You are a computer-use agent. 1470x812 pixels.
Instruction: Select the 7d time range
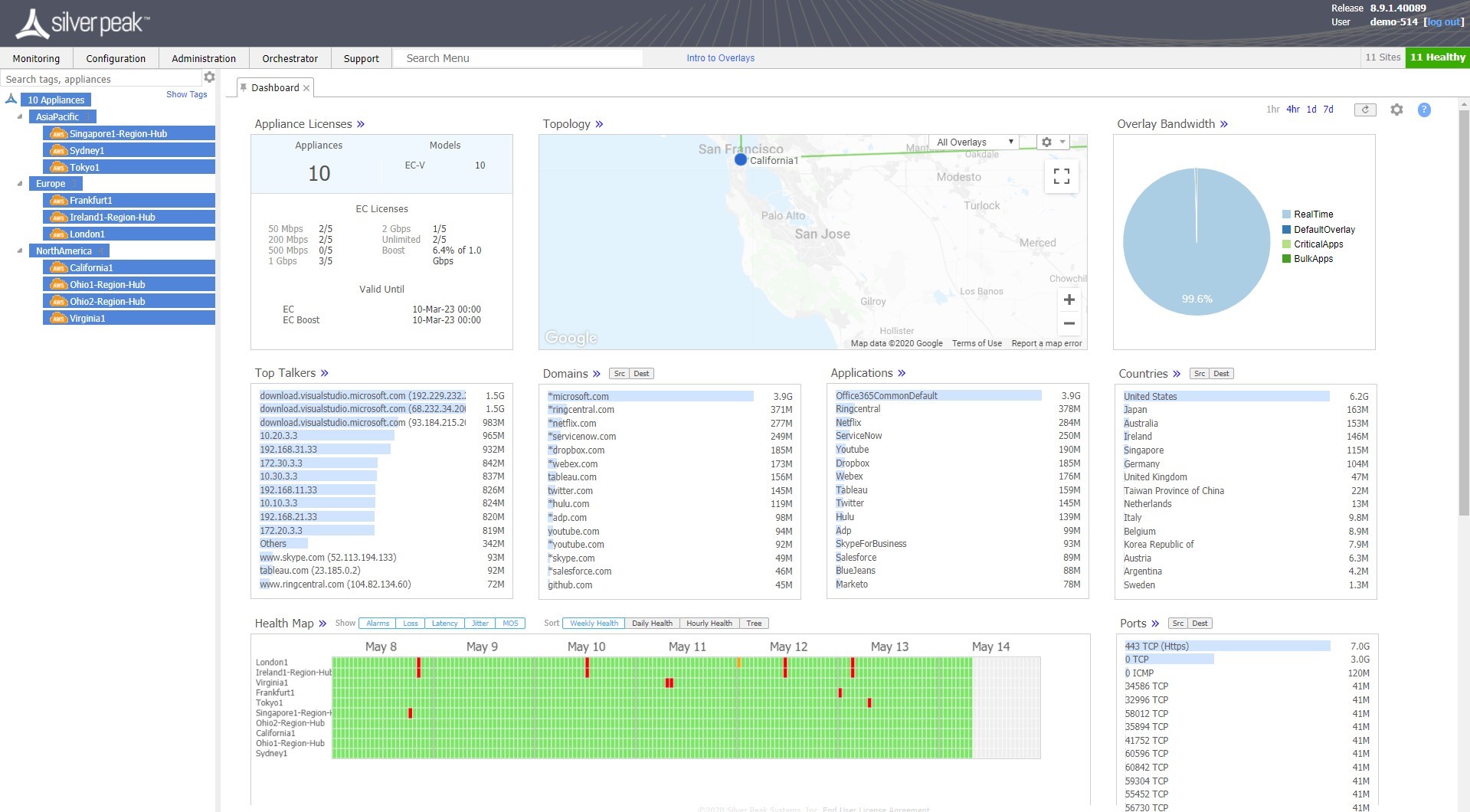1328,110
